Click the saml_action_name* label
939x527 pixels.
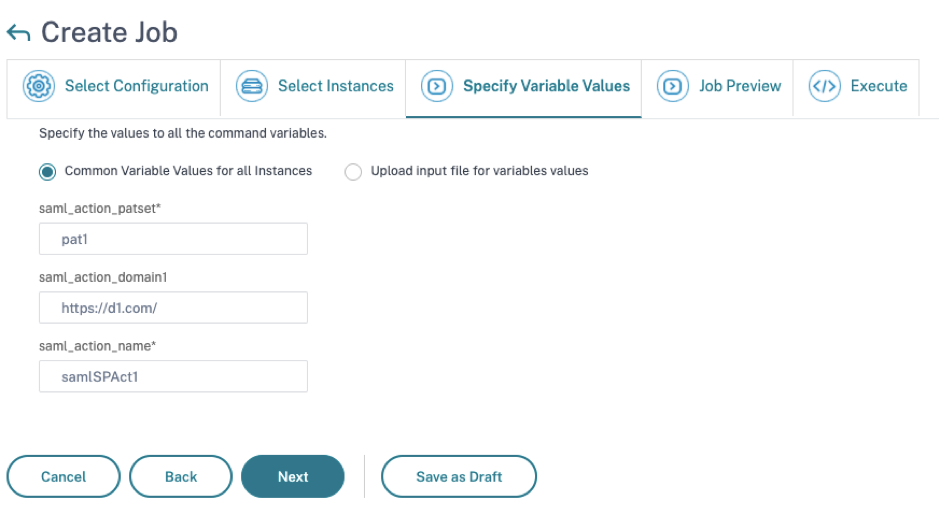[x=98, y=346]
